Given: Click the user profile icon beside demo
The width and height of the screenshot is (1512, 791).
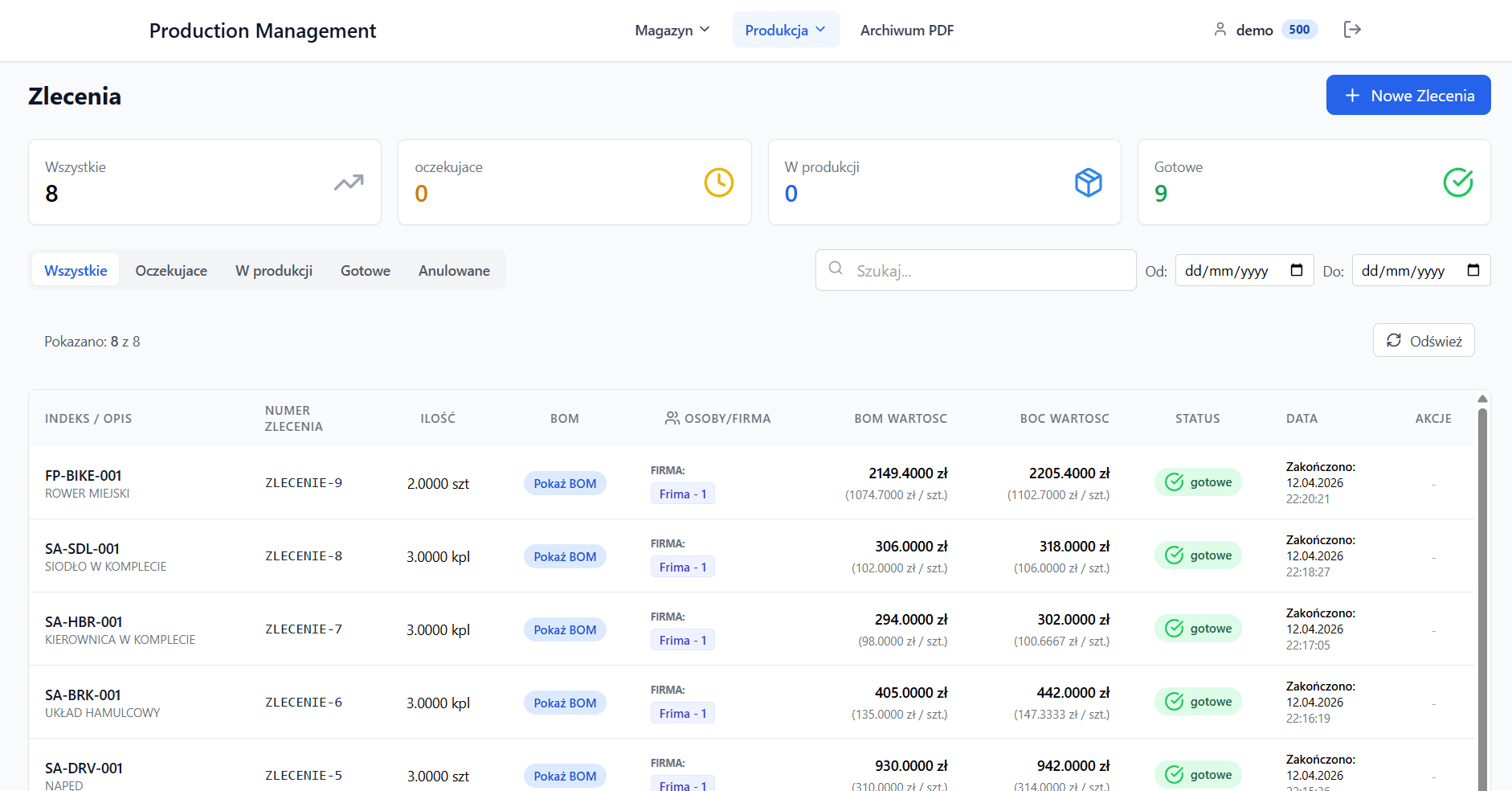Looking at the screenshot, I should (x=1220, y=30).
